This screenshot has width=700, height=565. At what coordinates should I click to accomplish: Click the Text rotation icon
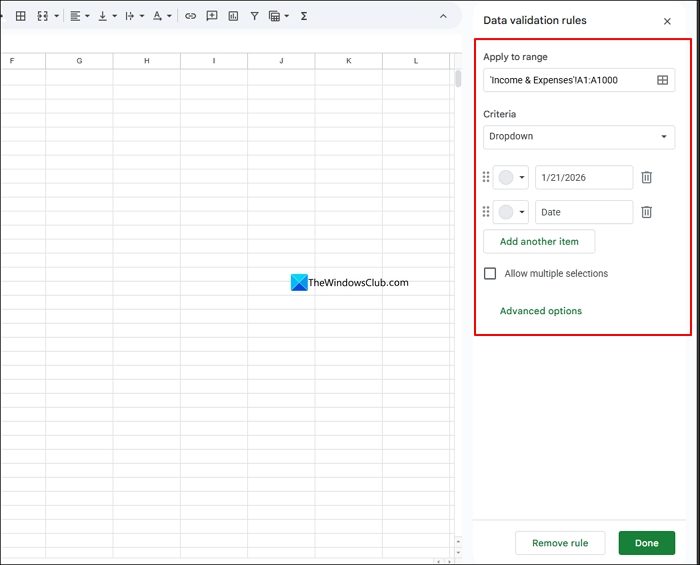tap(157, 16)
